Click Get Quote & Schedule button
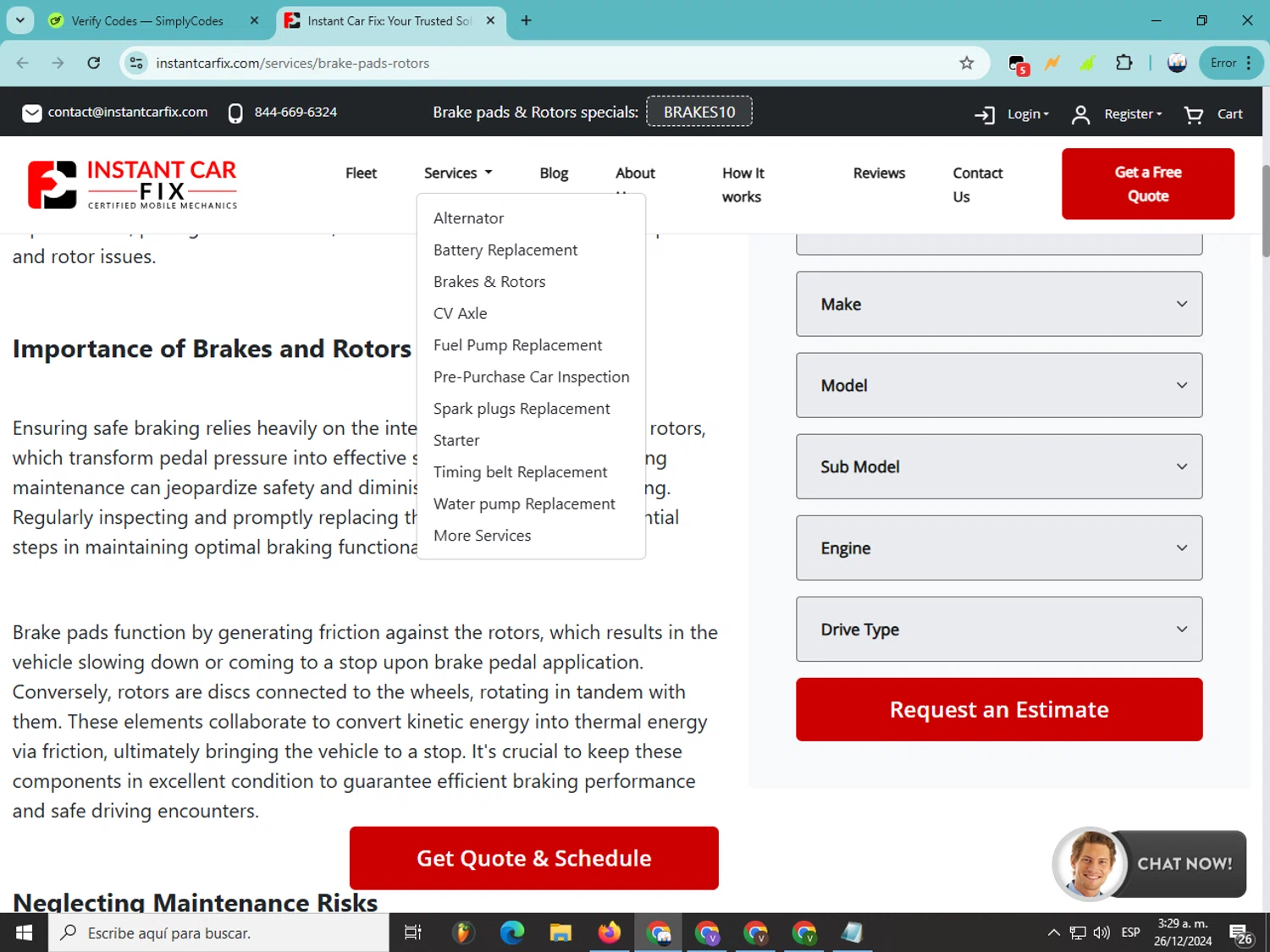Image resolution: width=1270 pixels, height=952 pixels. (534, 858)
